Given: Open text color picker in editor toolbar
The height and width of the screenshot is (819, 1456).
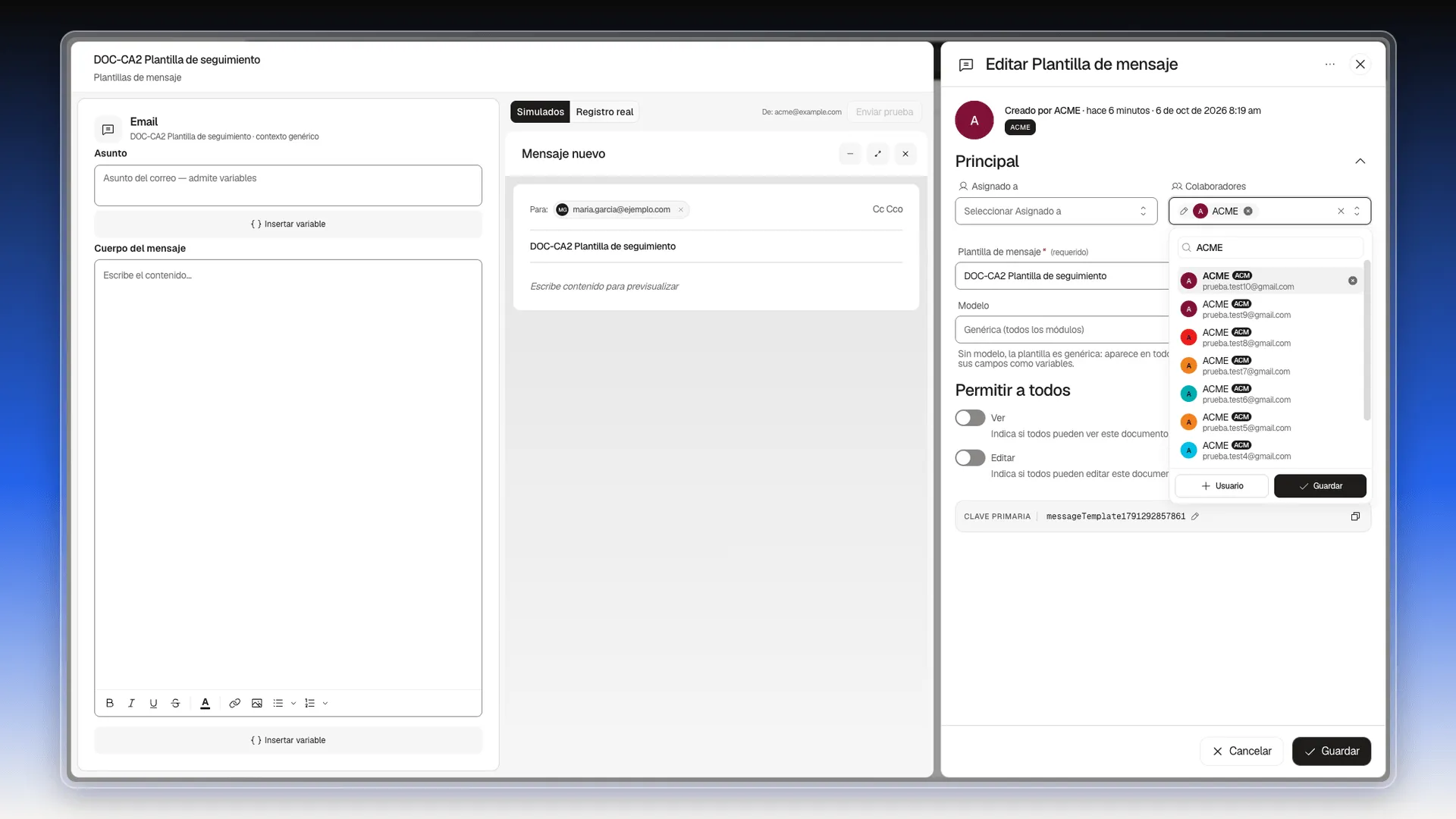Looking at the screenshot, I should [x=205, y=703].
